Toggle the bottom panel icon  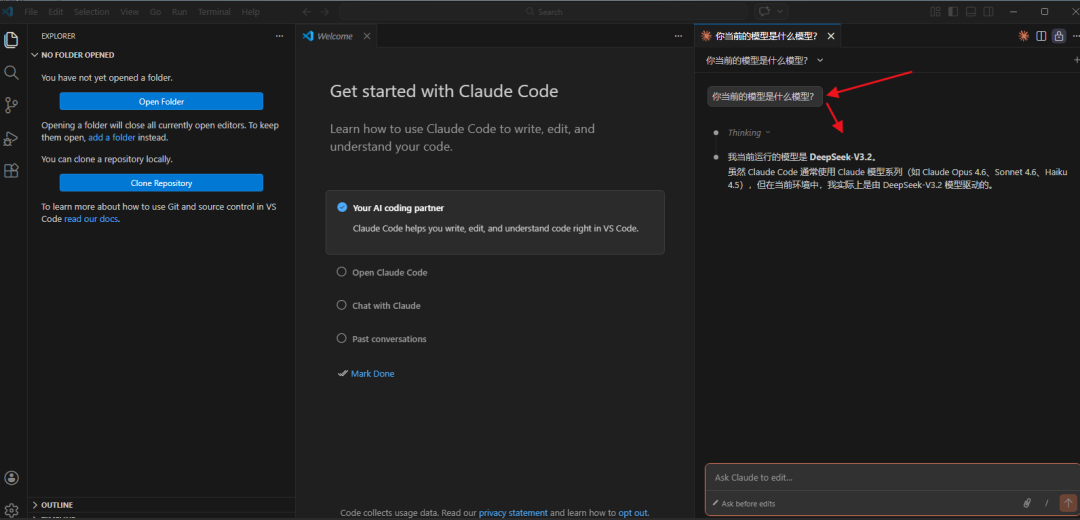click(970, 12)
